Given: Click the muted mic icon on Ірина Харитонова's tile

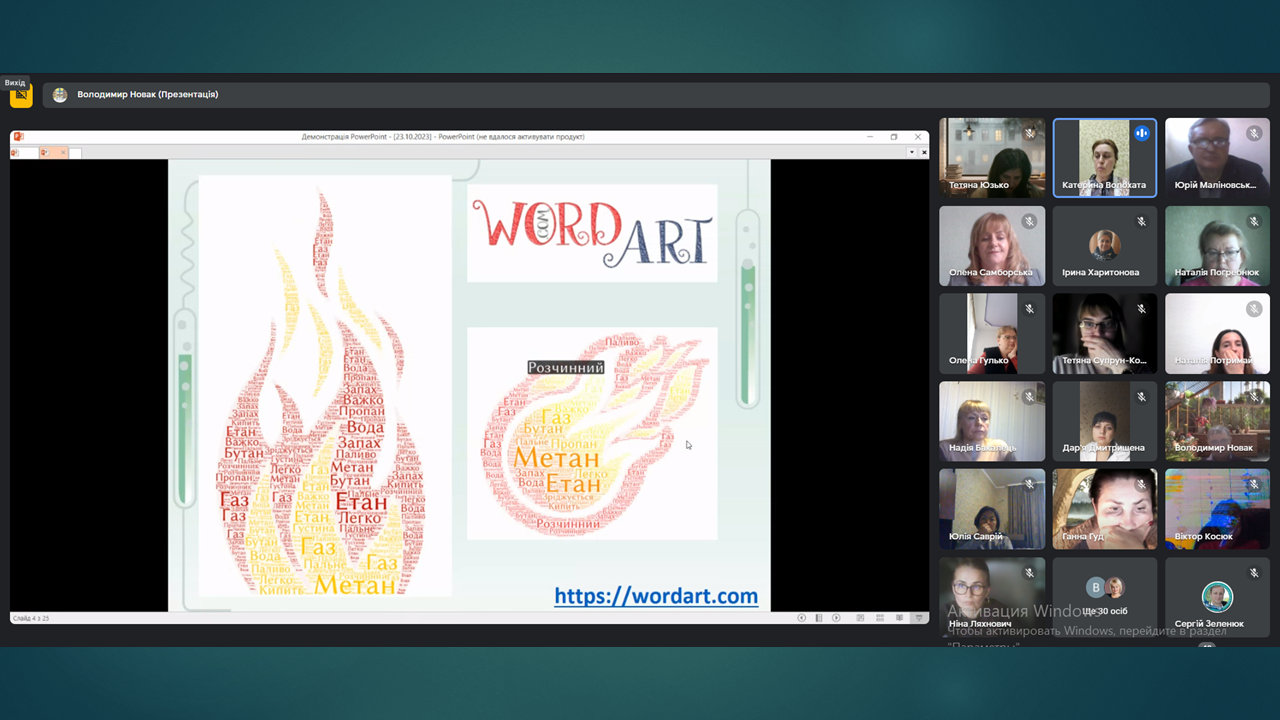Looking at the screenshot, I should pyautogui.click(x=1141, y=221).
